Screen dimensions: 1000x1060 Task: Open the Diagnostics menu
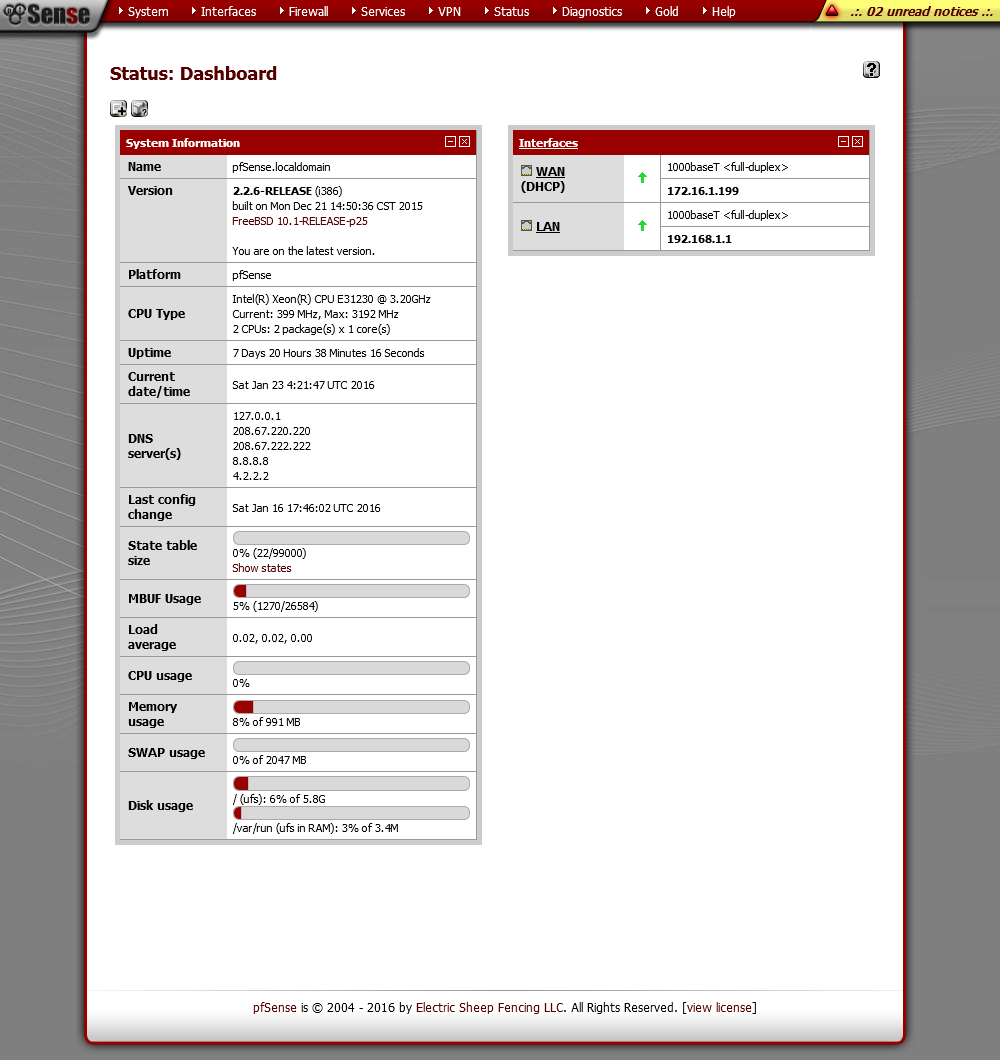587,11
